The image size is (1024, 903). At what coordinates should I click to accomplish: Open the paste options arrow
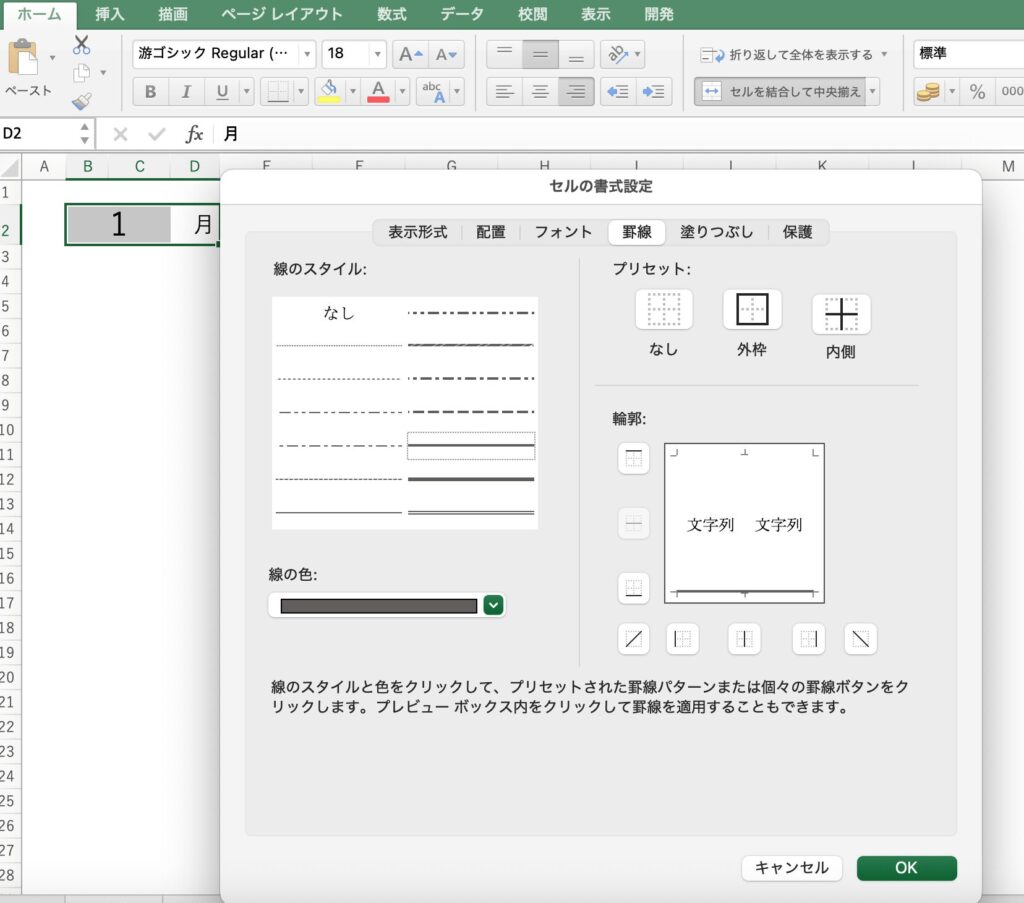click(x=52, y=58)
